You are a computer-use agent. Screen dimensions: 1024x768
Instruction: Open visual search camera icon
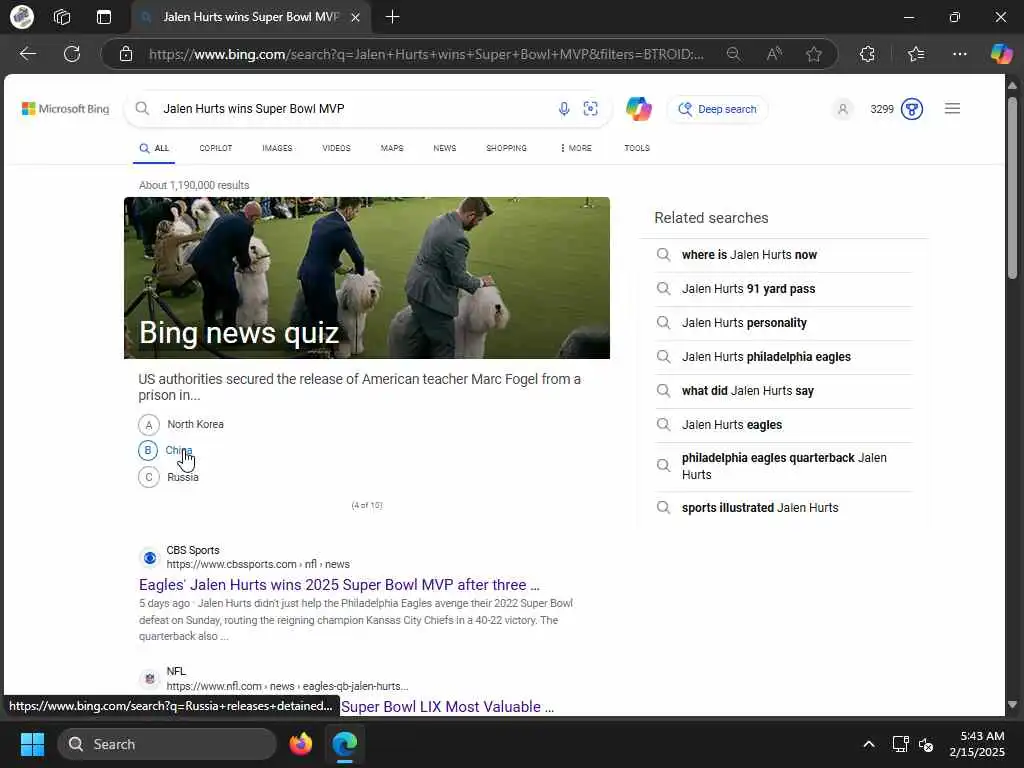pyautogui.click(x=590, y=109)
